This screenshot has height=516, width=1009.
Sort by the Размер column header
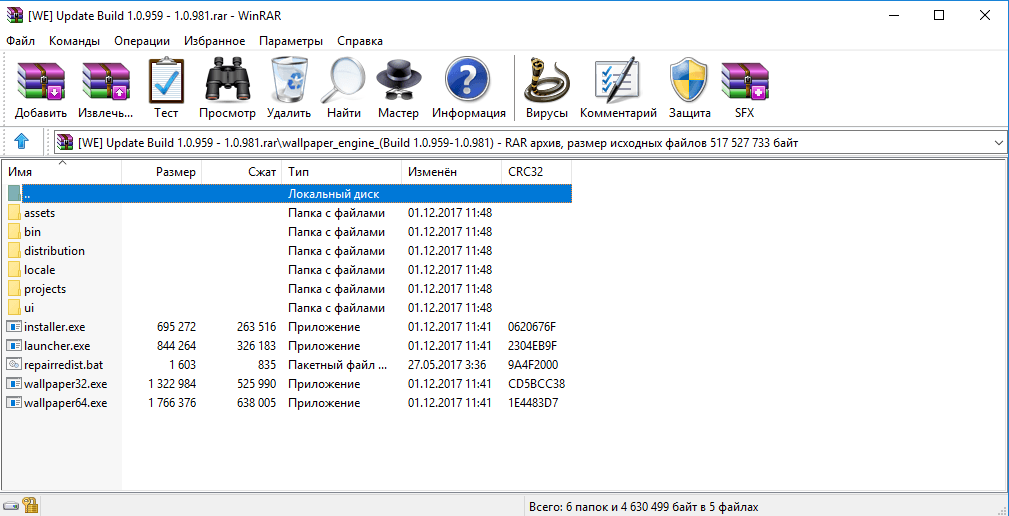tap(162, 172)
